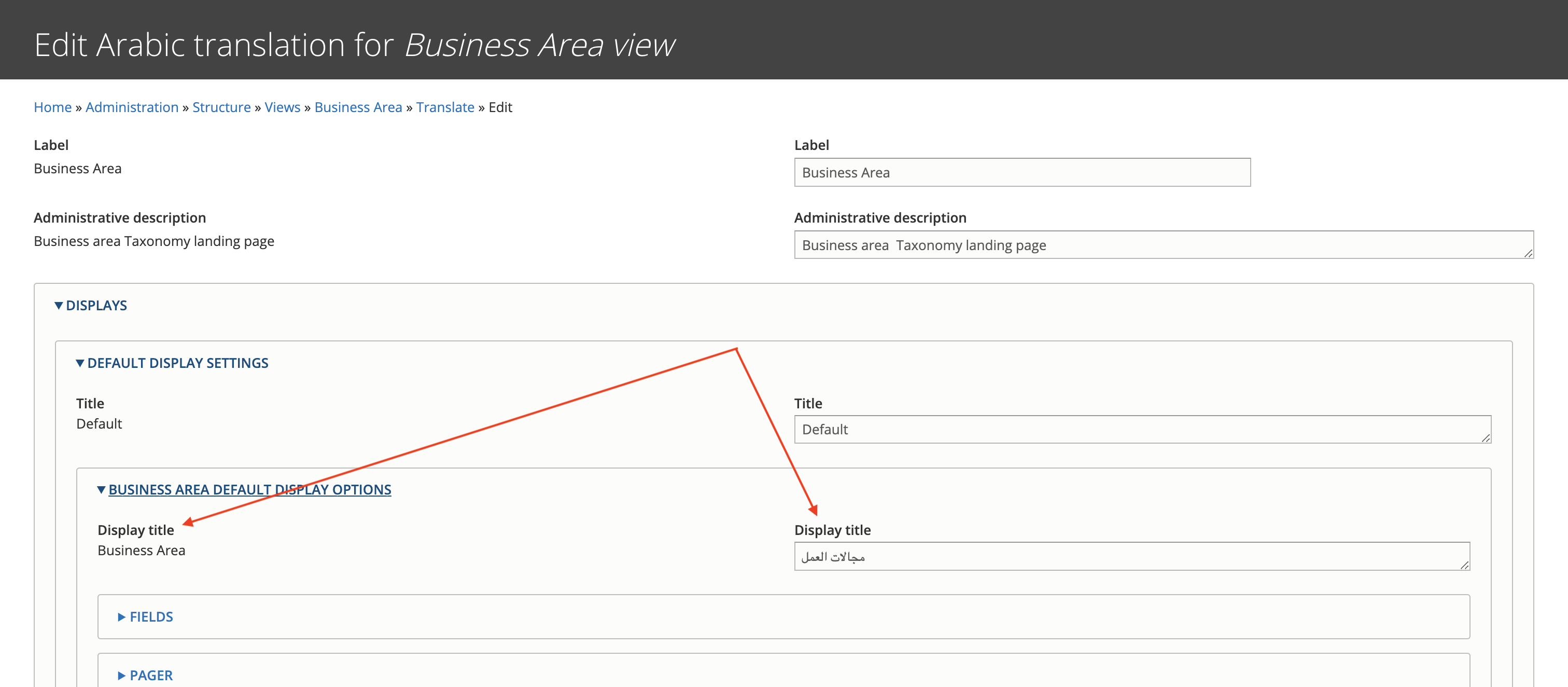Collapse the Displays section
This screenshot has height=687, width=1568.
pos(96,305)
